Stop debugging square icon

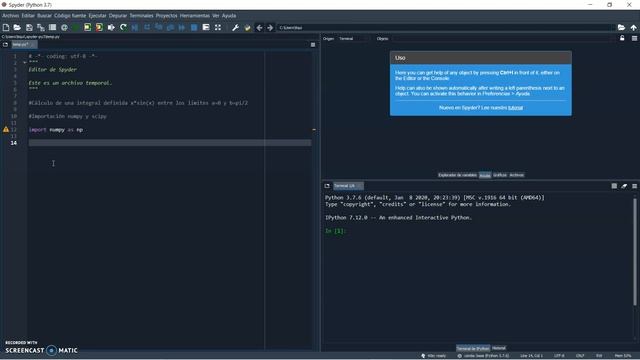pos(194,27)
